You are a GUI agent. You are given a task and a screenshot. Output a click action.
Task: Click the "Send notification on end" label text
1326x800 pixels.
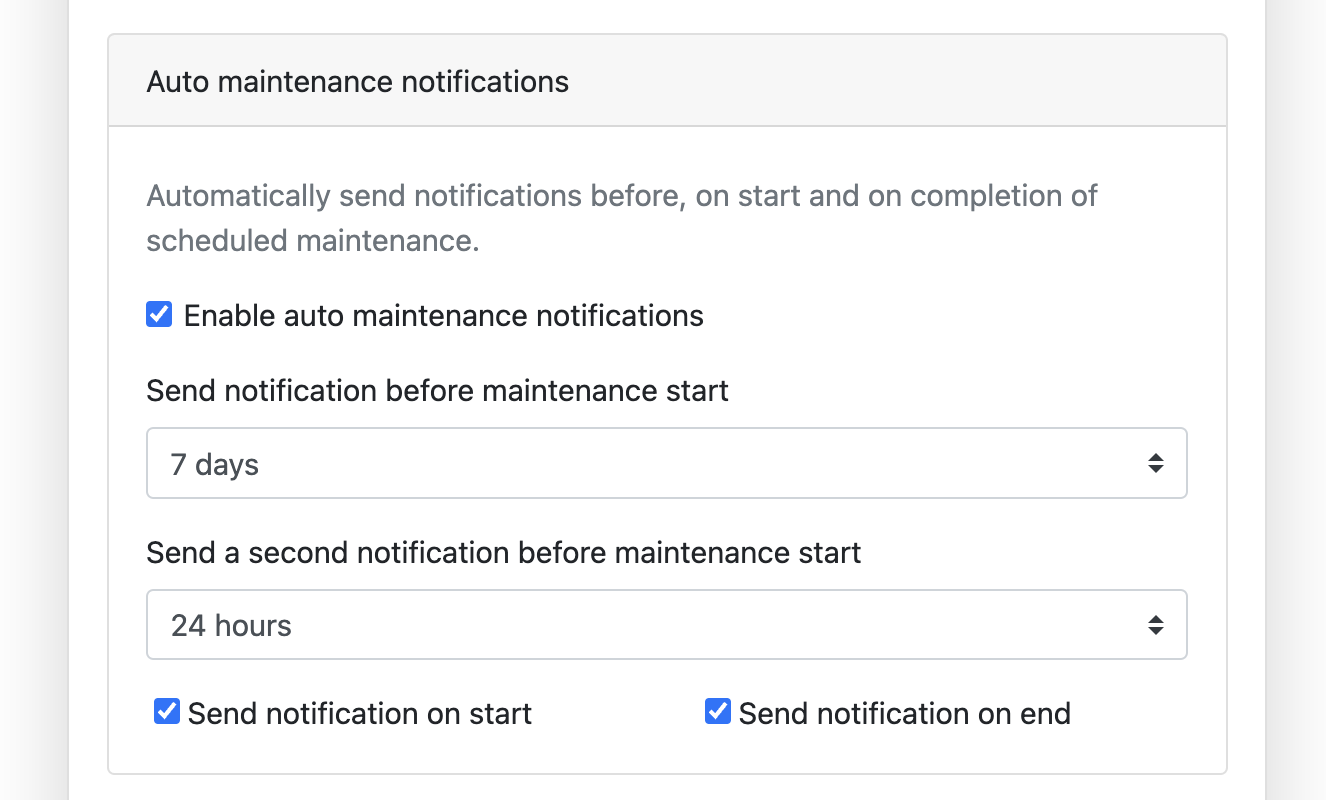904,714
